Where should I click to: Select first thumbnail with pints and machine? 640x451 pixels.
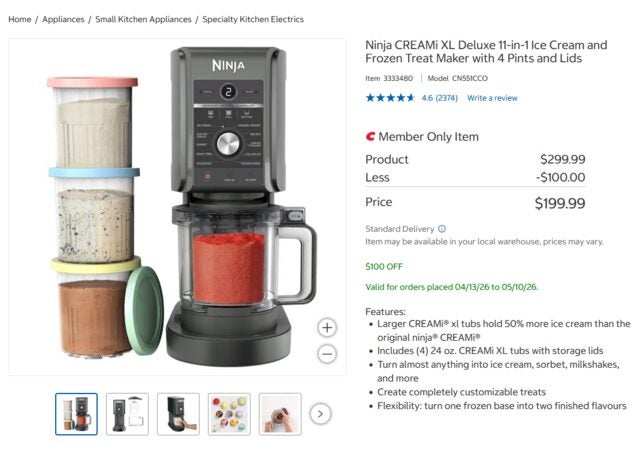click(76, 414)
